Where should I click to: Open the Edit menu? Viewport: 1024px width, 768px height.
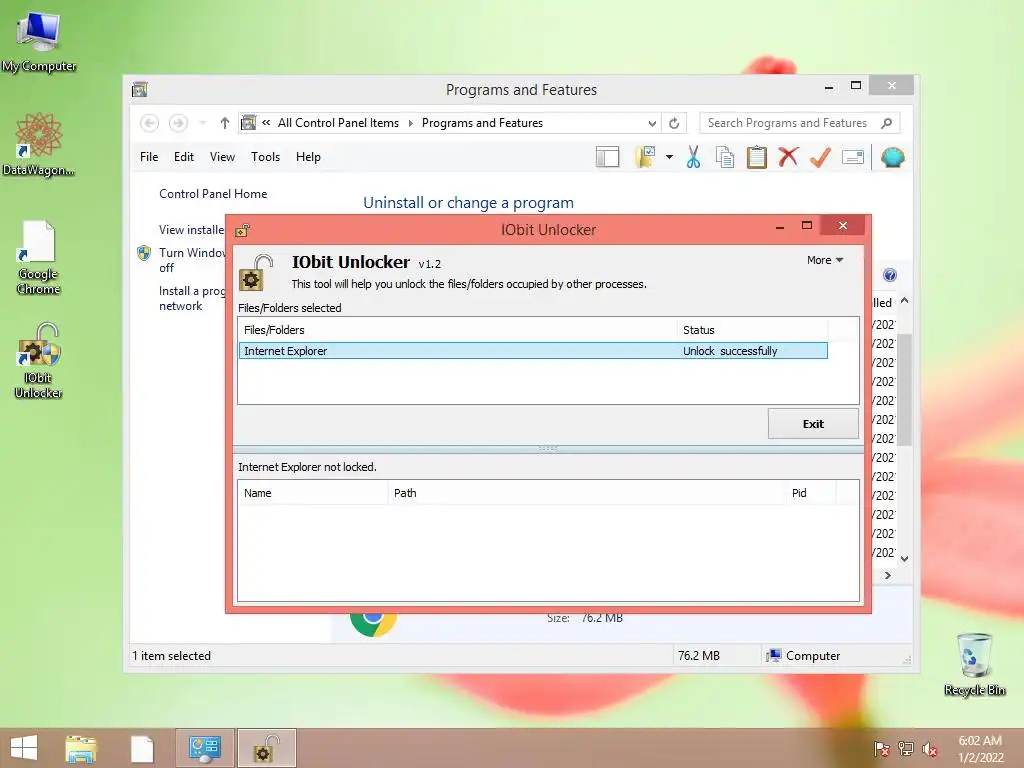[x=184, y=157]
